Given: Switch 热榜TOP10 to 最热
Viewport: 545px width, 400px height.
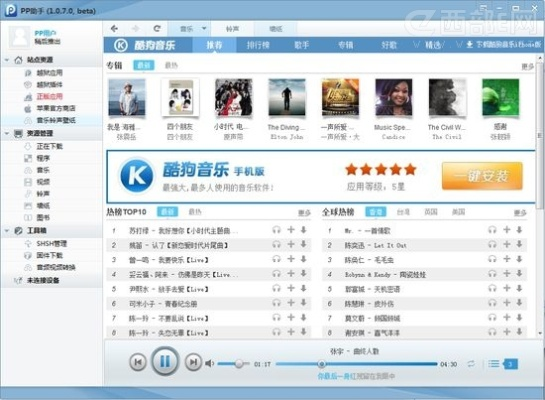Looking at the screenshot, I should coord(195,212).
